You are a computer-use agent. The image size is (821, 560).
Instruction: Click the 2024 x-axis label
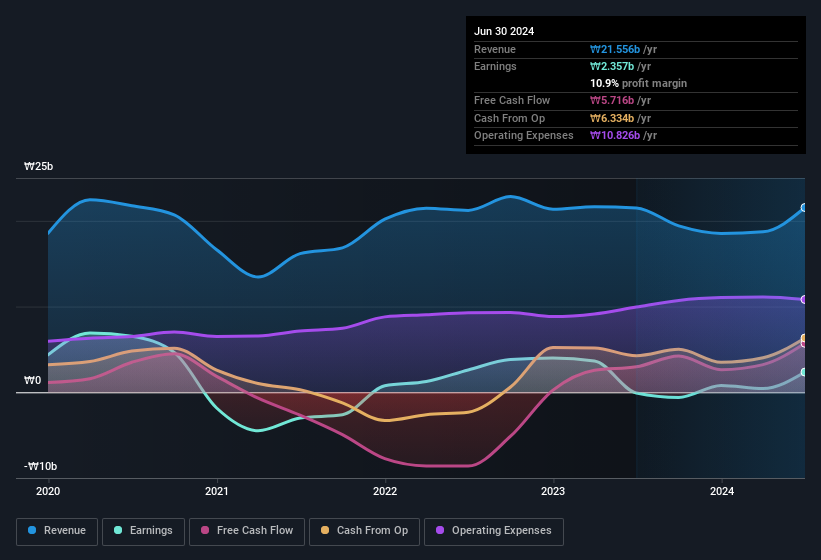click(722, 491)
